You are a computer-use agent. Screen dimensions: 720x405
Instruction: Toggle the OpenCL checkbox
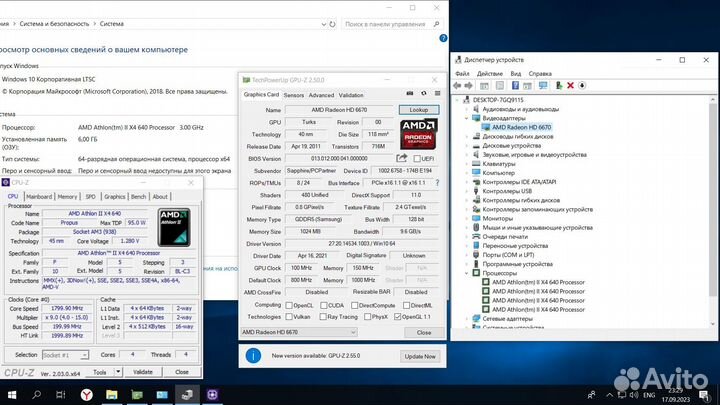(289, 305)
